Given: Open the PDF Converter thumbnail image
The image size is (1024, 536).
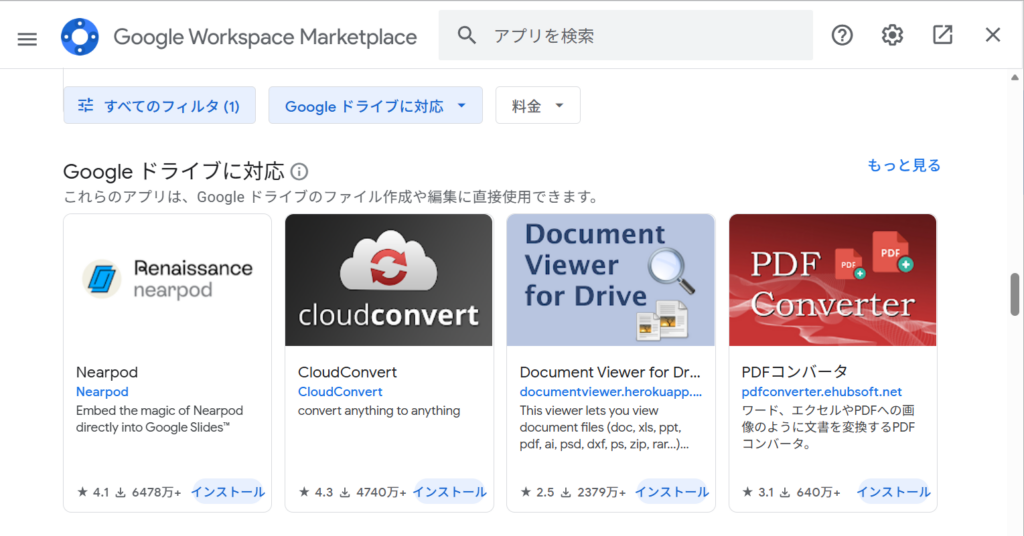Looking at the screenshot, I should point(832,280).
